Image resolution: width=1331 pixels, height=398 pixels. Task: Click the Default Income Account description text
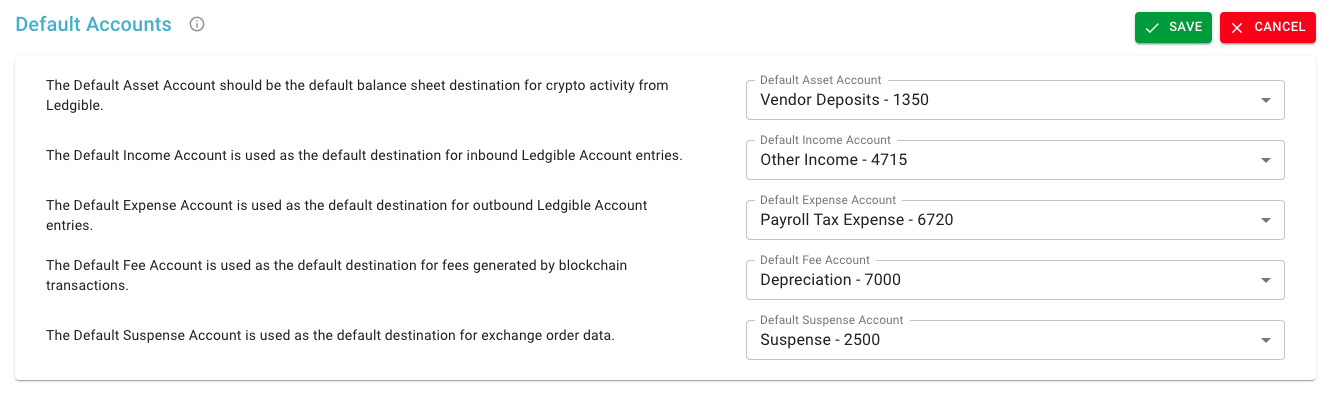tap(364, 155)
